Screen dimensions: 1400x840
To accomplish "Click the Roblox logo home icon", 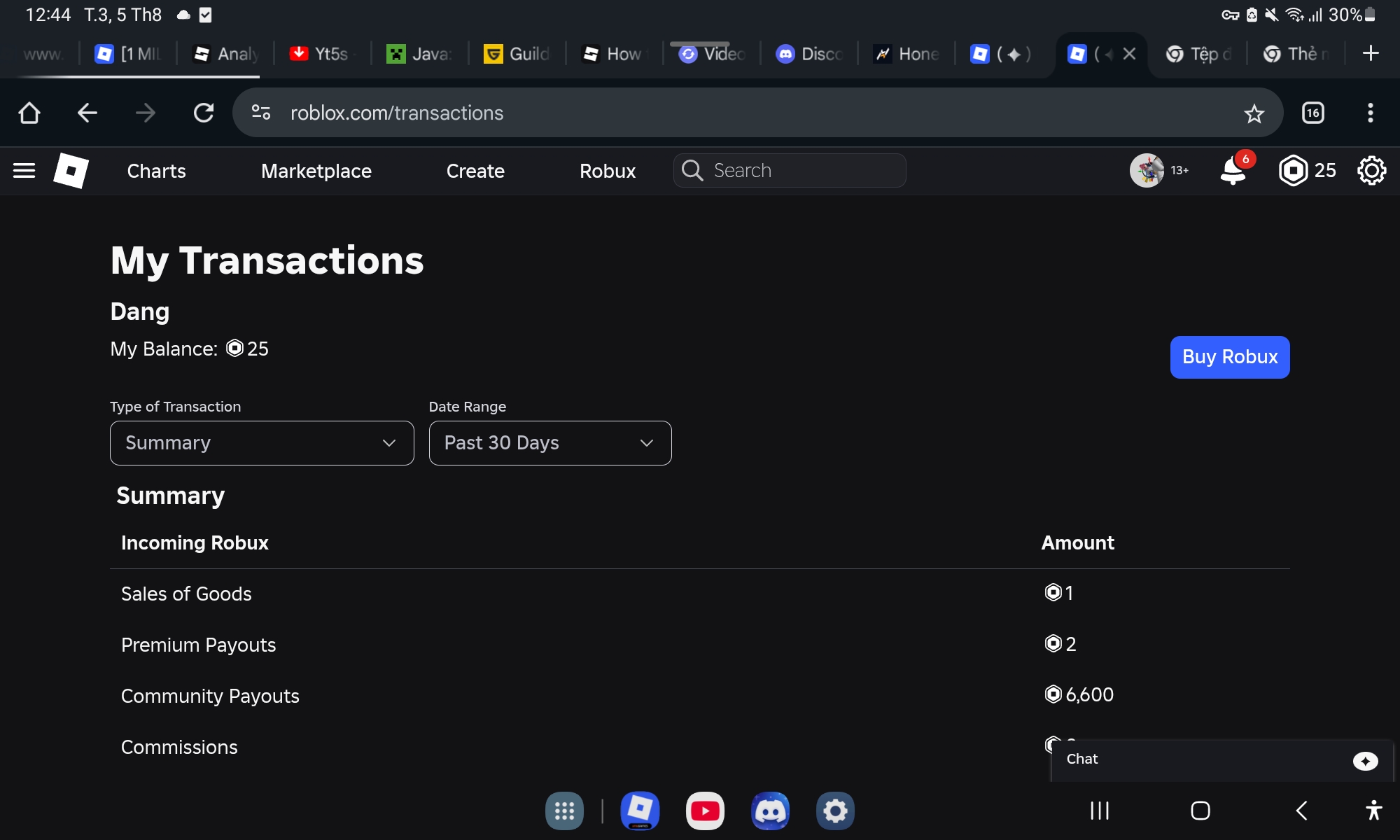I will click(71, 171).
